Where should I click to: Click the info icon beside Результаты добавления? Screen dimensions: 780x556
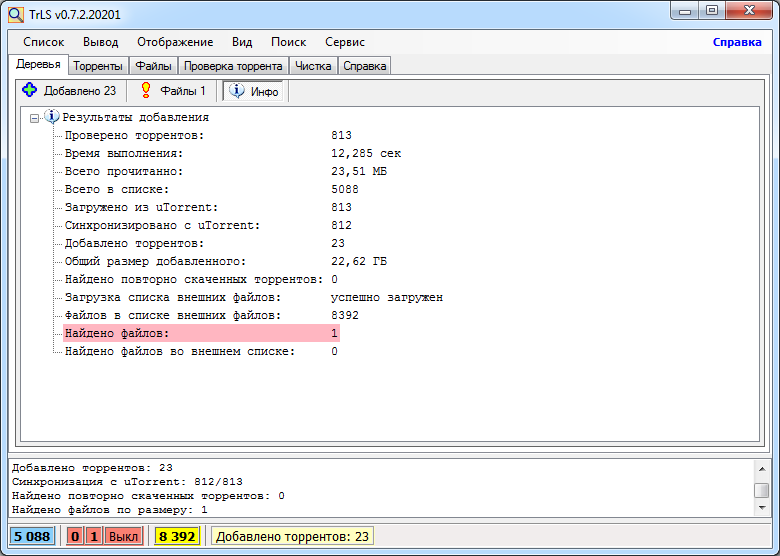pos(52,116)
